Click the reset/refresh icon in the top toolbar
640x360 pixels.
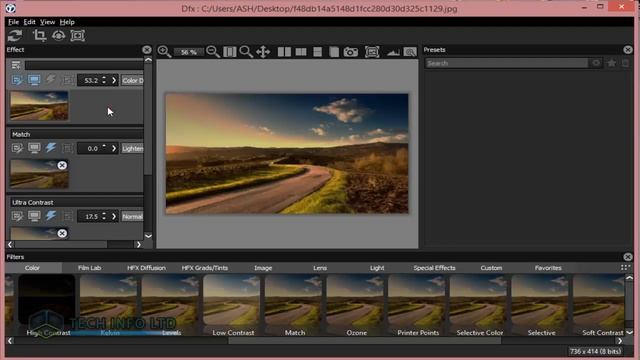[x=15, y=36]
